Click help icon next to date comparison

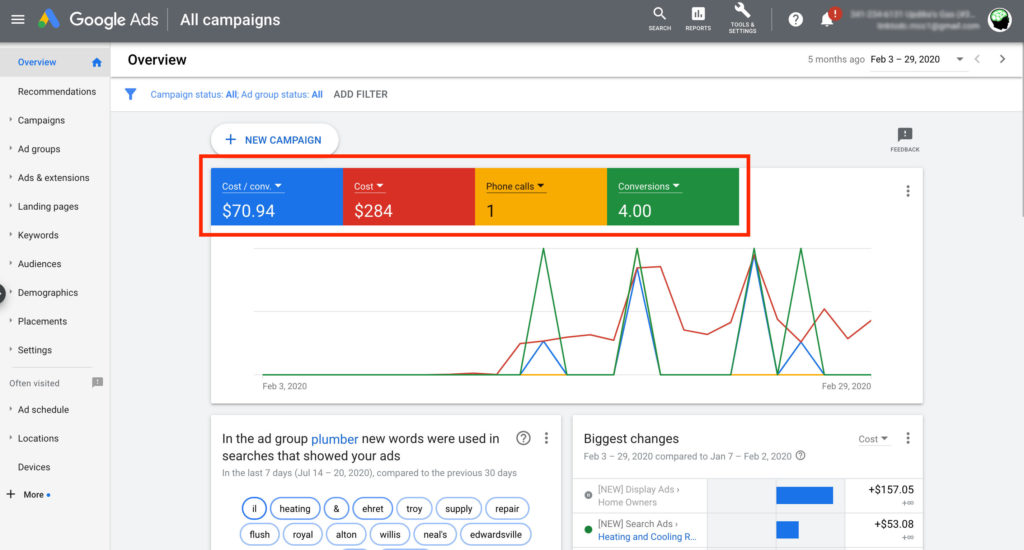[x=801, y=456]
